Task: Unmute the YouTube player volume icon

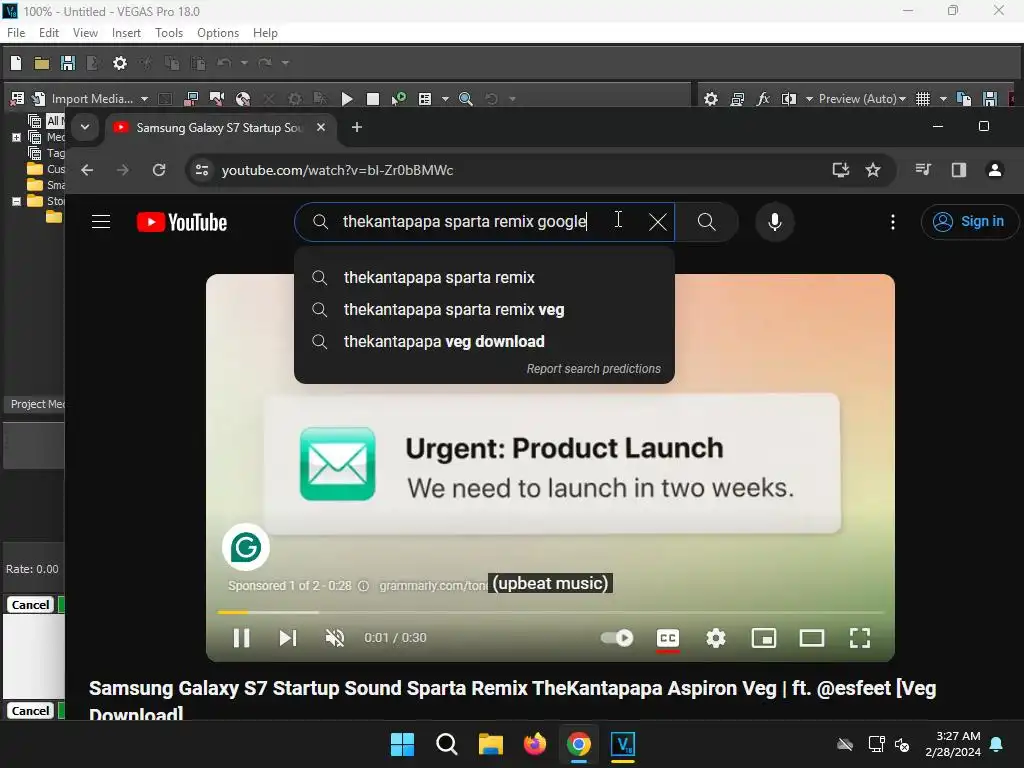Action: pyautogui.click(x=335, y=638)
